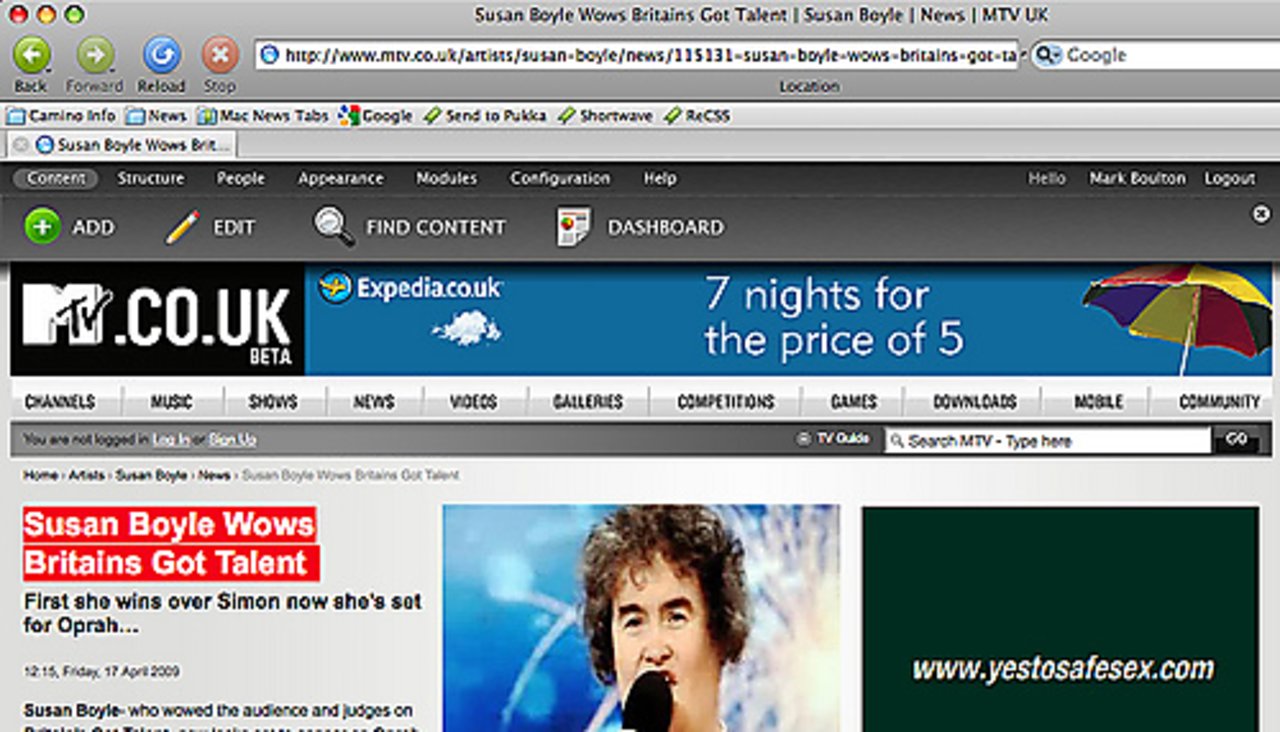This screenshot has height=732, width=1280.
Task: Run the Send to Pukka bookmarklet
Action: click(x=485, y=115)
